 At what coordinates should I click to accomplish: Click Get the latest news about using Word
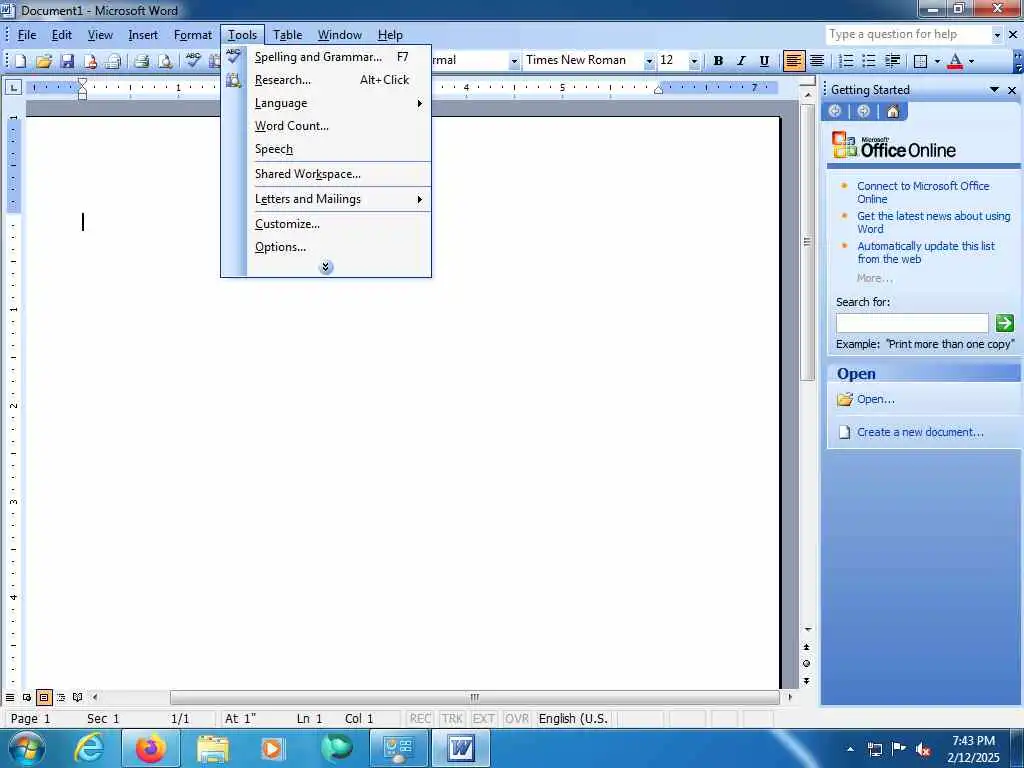[933, 223]
